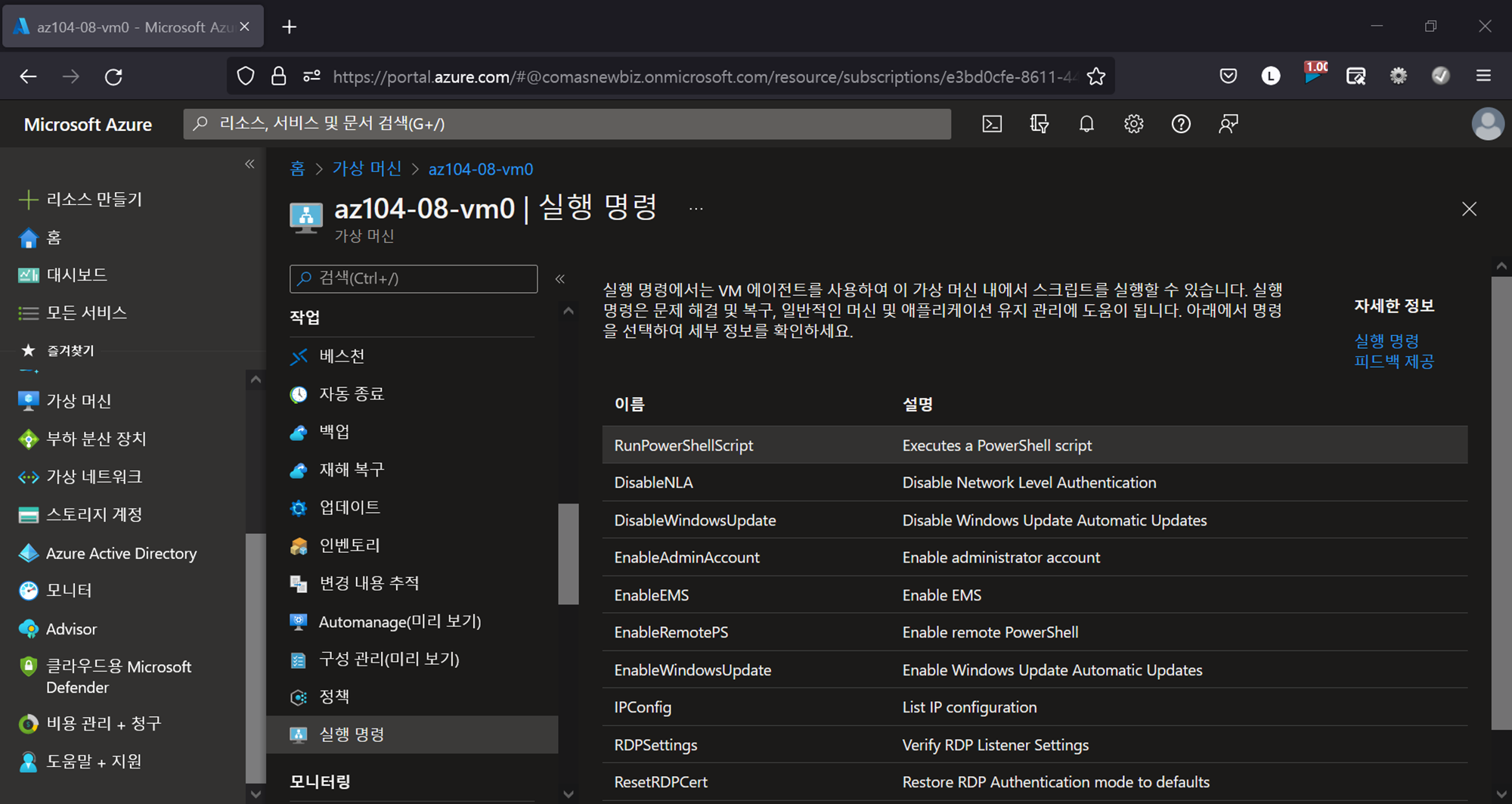Click the padlock site information icon
The height and width of the screenshot is (804, 1512).
coord(278,76)
